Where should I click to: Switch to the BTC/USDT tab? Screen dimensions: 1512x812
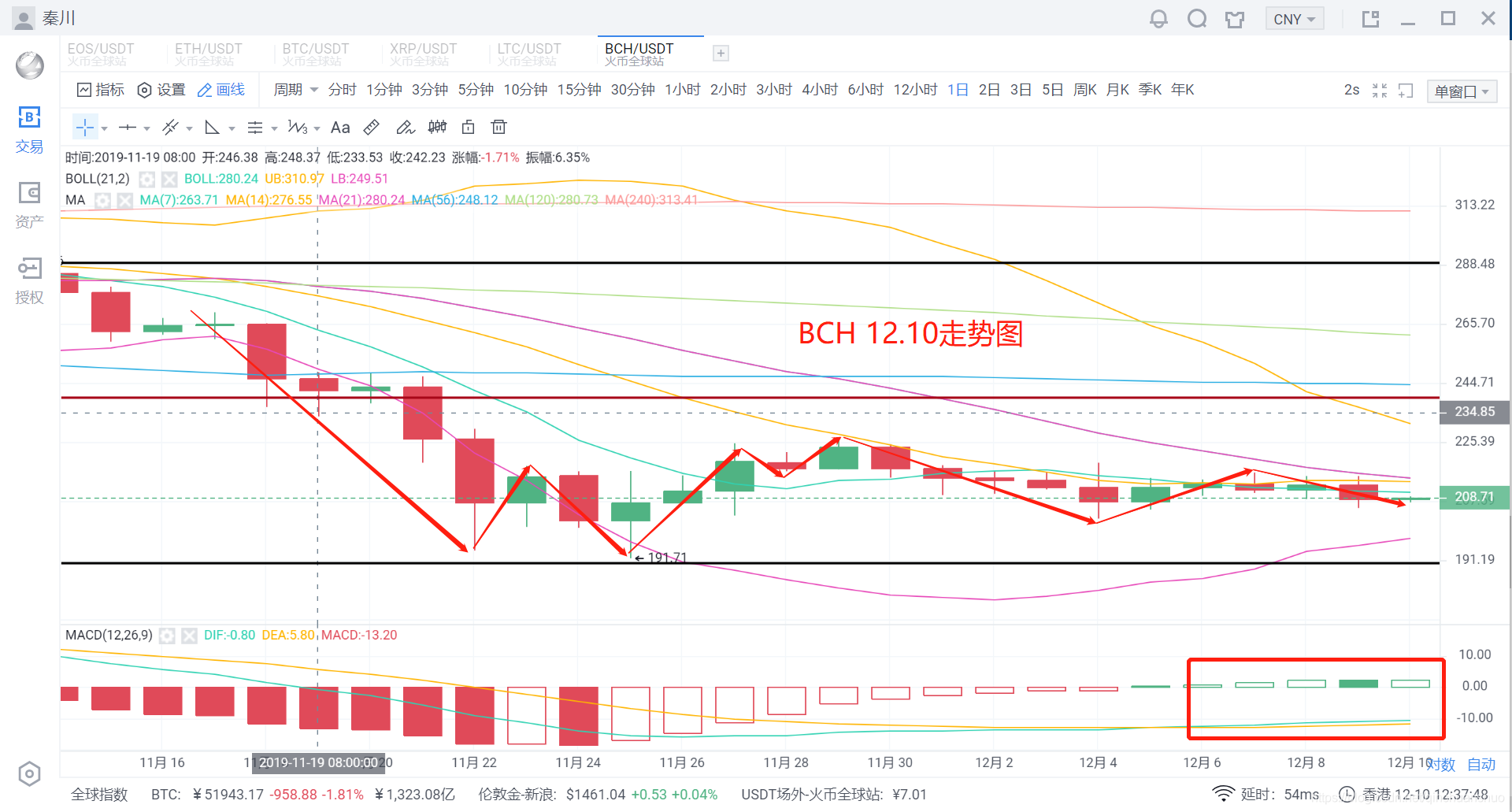pos(316,54)
